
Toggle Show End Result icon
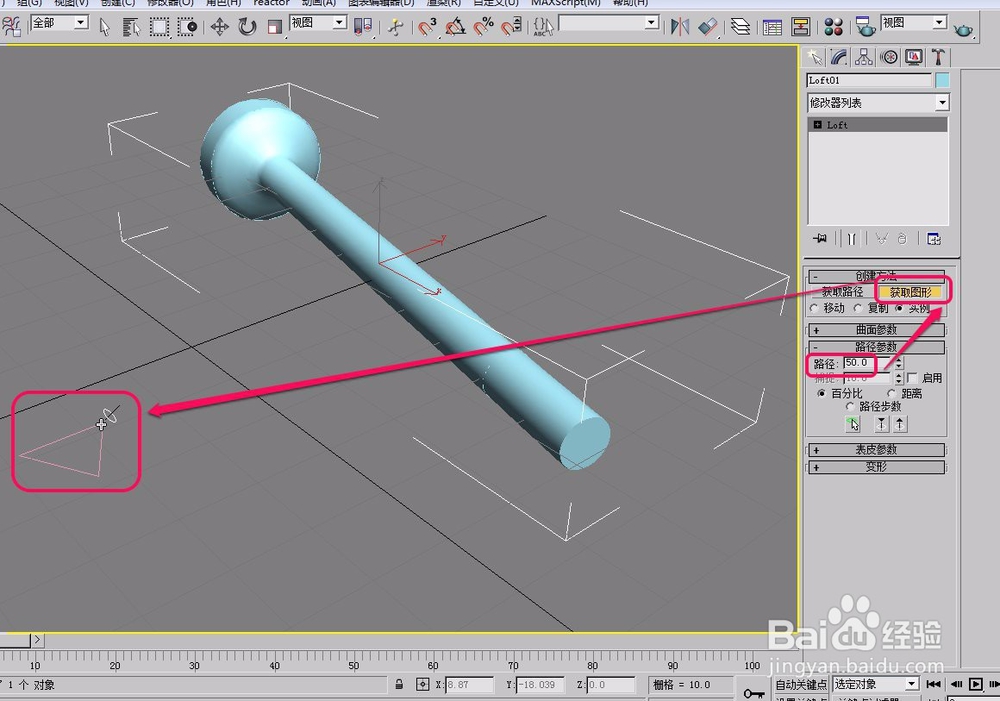coord(851,239)
